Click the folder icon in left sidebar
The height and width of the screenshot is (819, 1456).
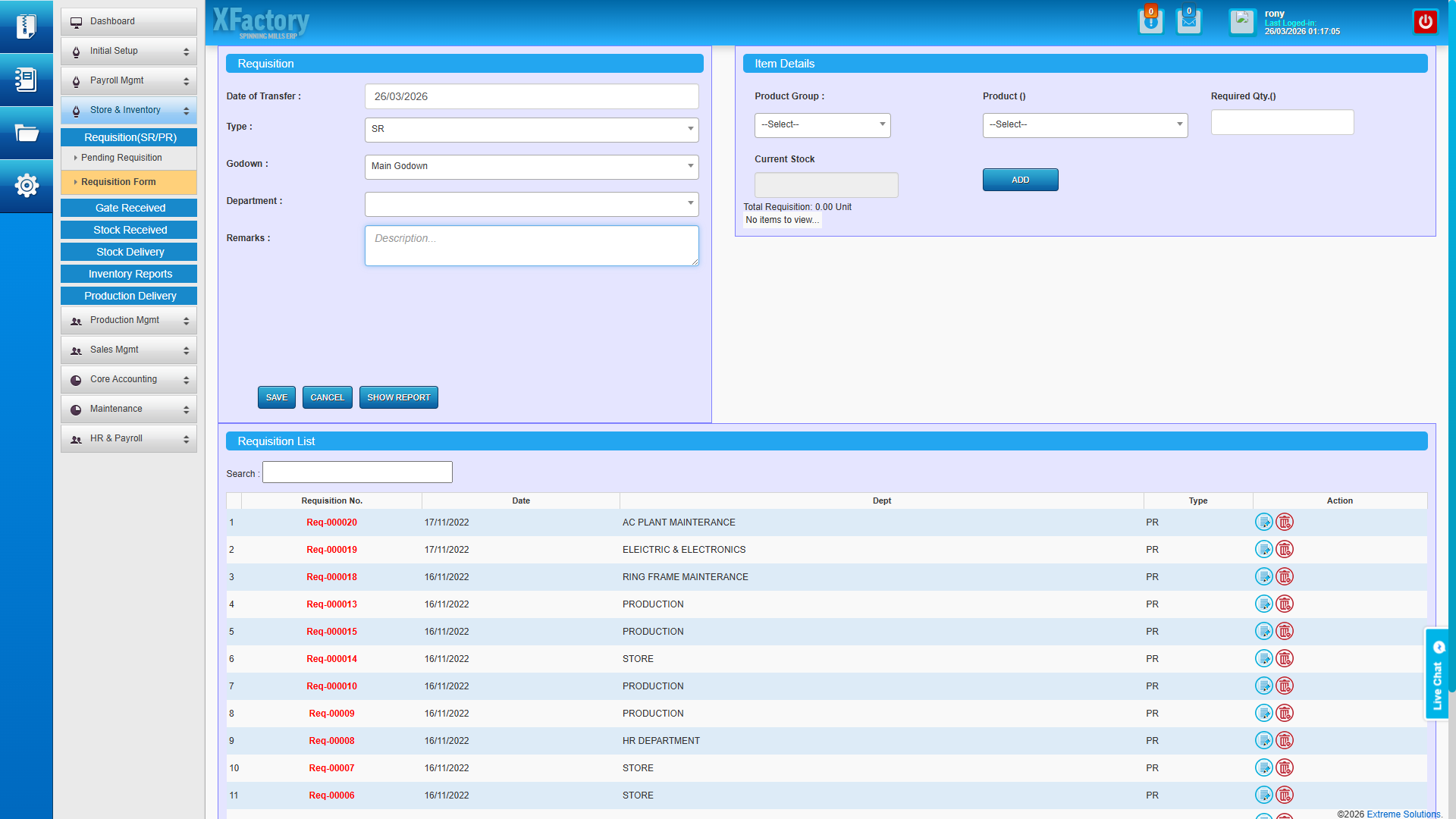pyautogui.click(x=27, y=133)
